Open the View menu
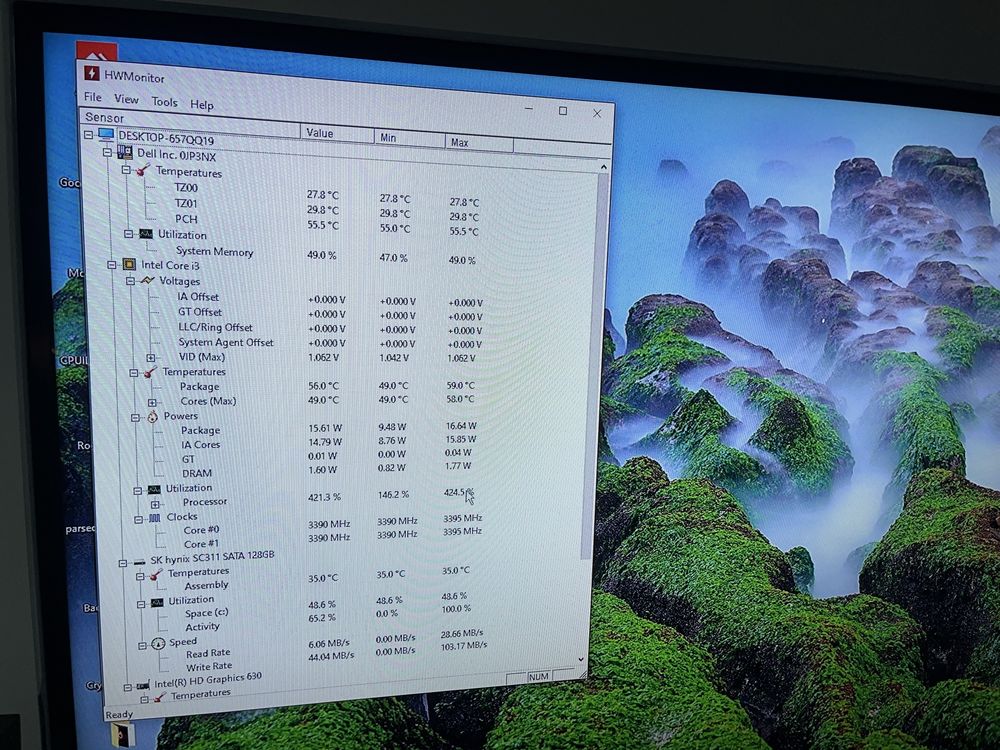Screen dimensions: 1000x750 tap(126, 99)
